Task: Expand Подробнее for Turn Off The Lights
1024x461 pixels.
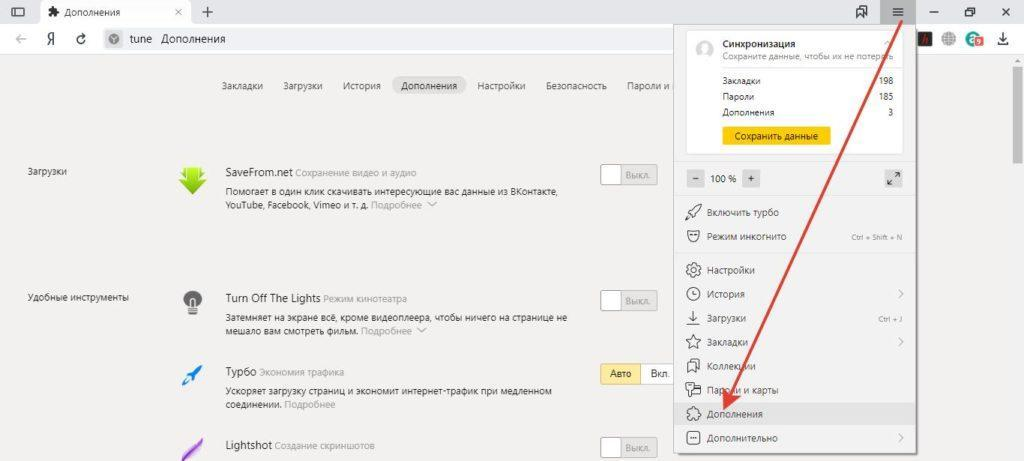Action: 393,331
